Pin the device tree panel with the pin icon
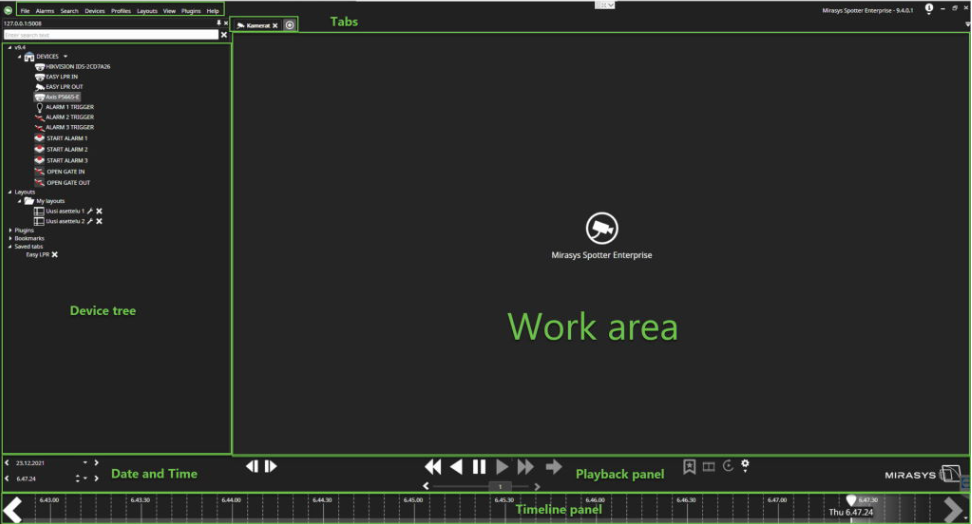Screen dimensions: 972x524 click(x=218, y=22)
